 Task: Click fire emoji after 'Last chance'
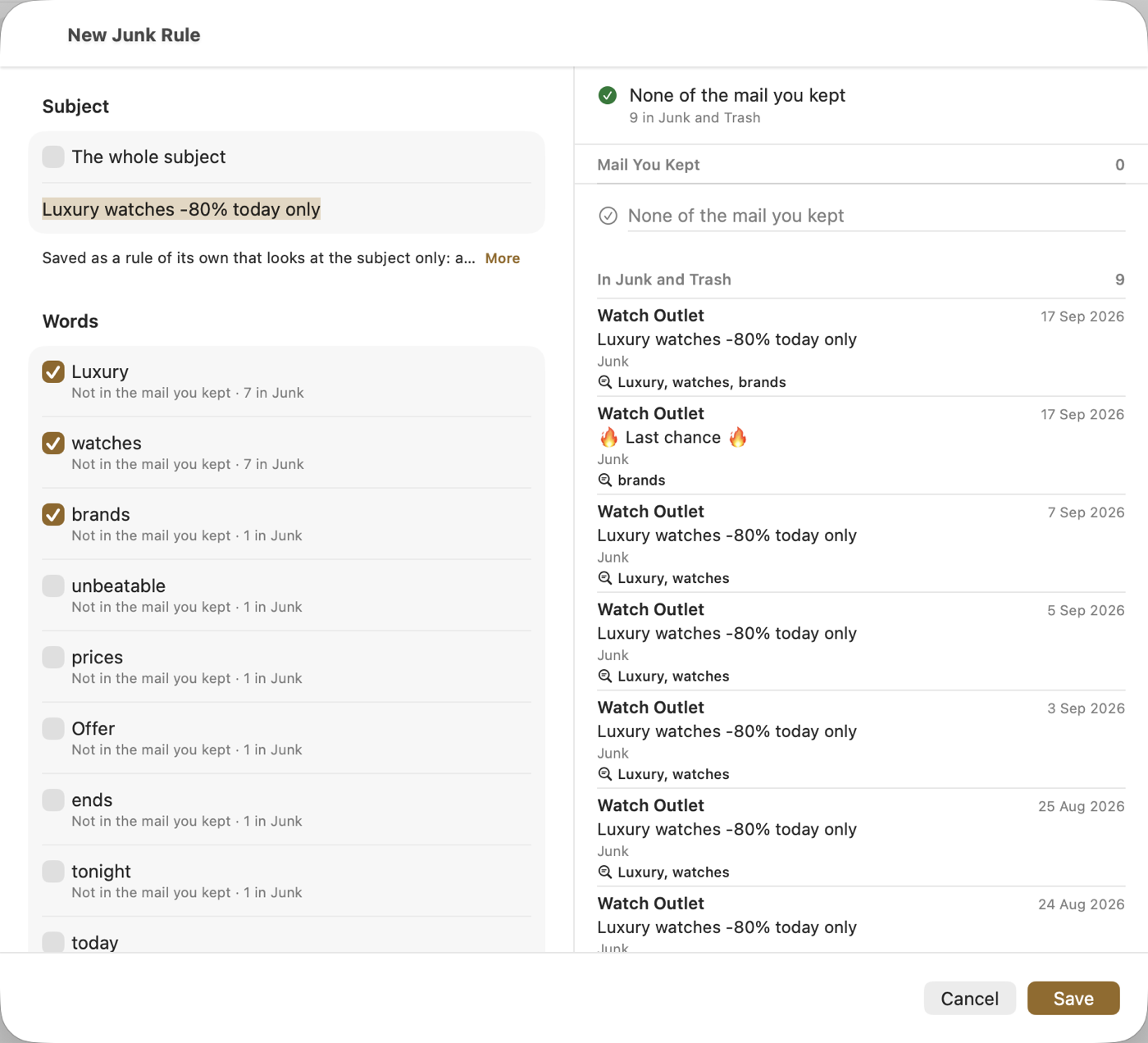tap(738, 437)
